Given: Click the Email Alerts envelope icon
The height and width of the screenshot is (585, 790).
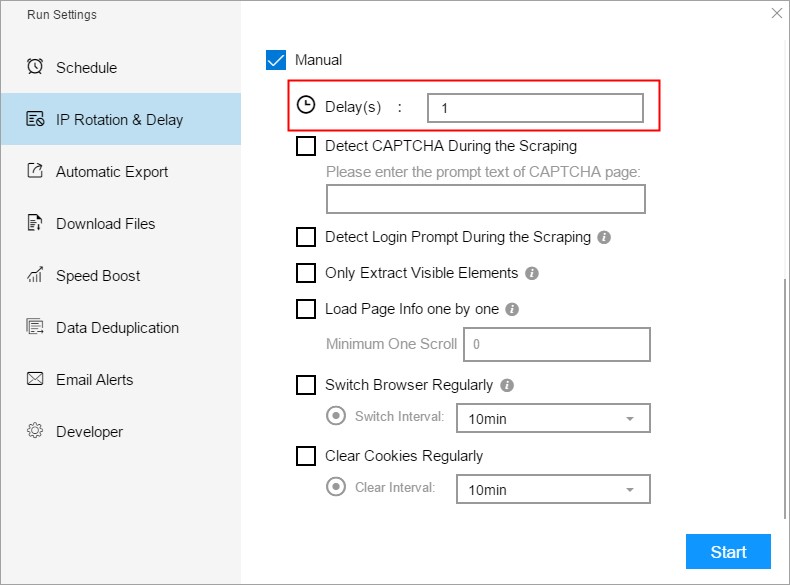Looking at the screenshot, I should 35,379.
